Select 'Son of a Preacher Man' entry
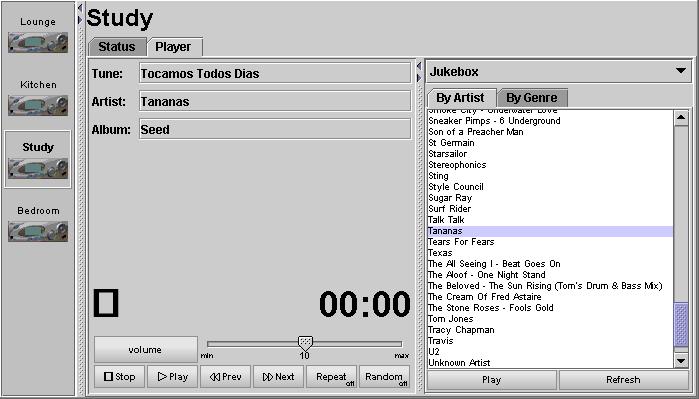Viewport: 699px width, 399px height. pos(476,132)
